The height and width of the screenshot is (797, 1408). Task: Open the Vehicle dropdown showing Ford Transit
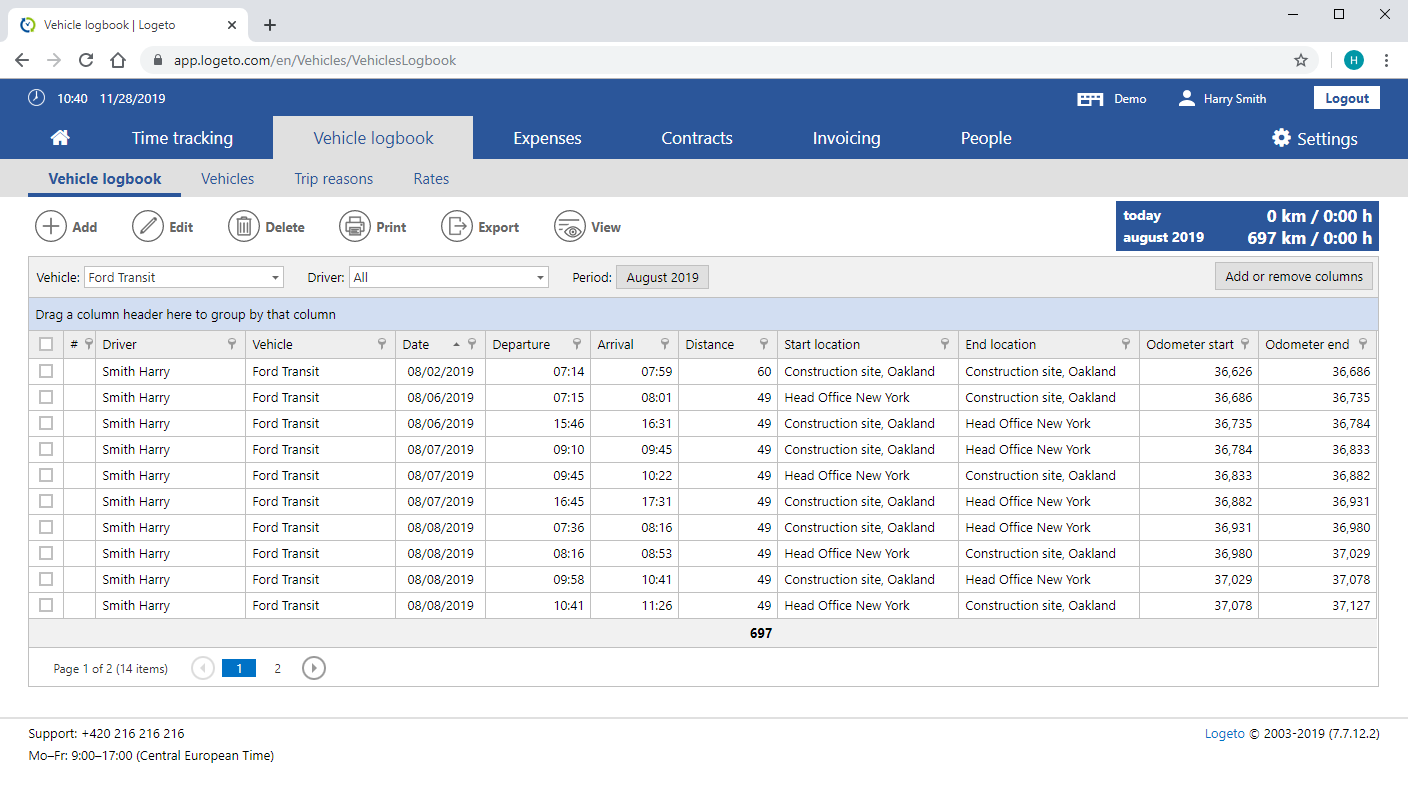(x=184, y=277)
